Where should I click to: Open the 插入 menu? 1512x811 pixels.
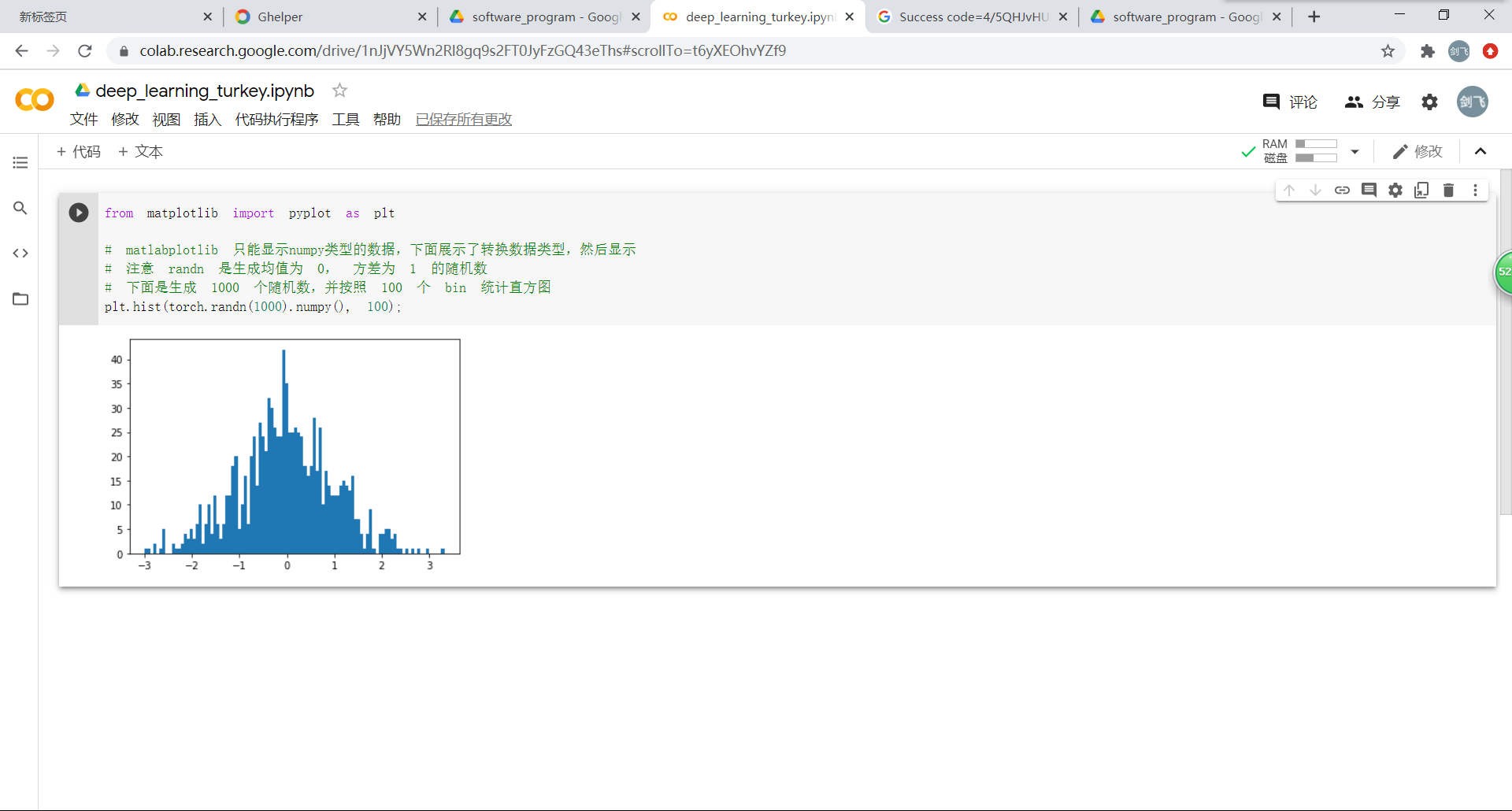tap(207, 119)
